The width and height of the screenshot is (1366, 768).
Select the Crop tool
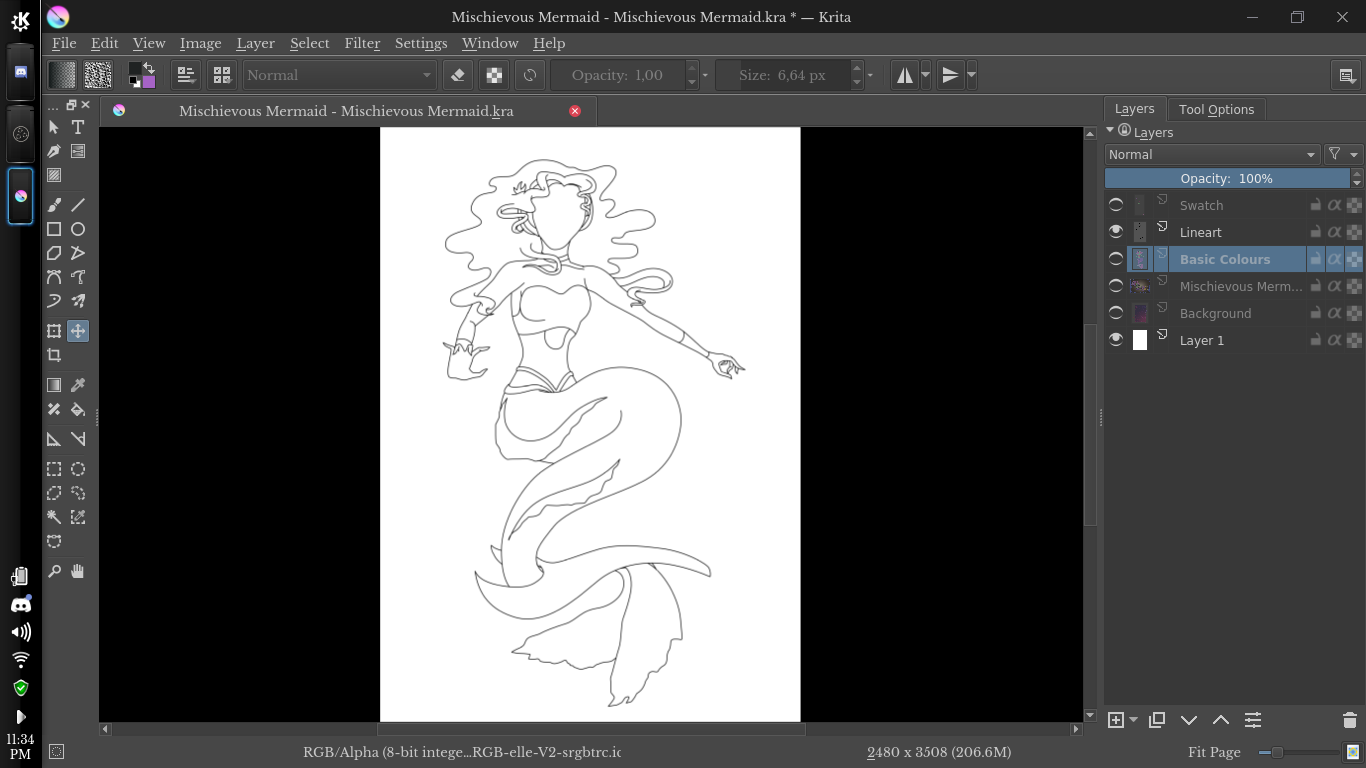click(53, 355)
